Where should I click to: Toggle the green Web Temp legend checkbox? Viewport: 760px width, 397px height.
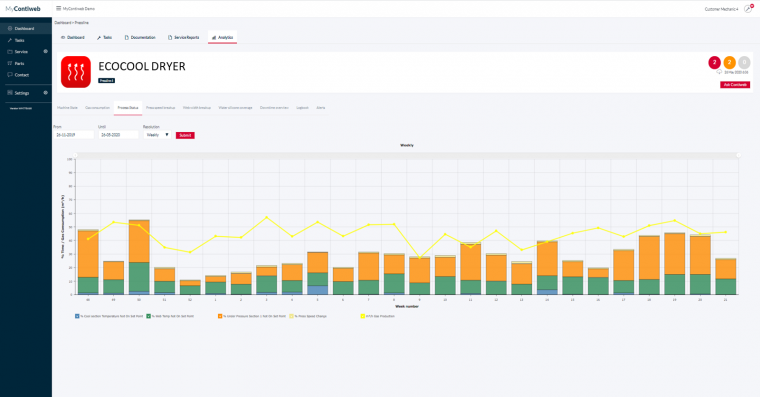[148, 316]
